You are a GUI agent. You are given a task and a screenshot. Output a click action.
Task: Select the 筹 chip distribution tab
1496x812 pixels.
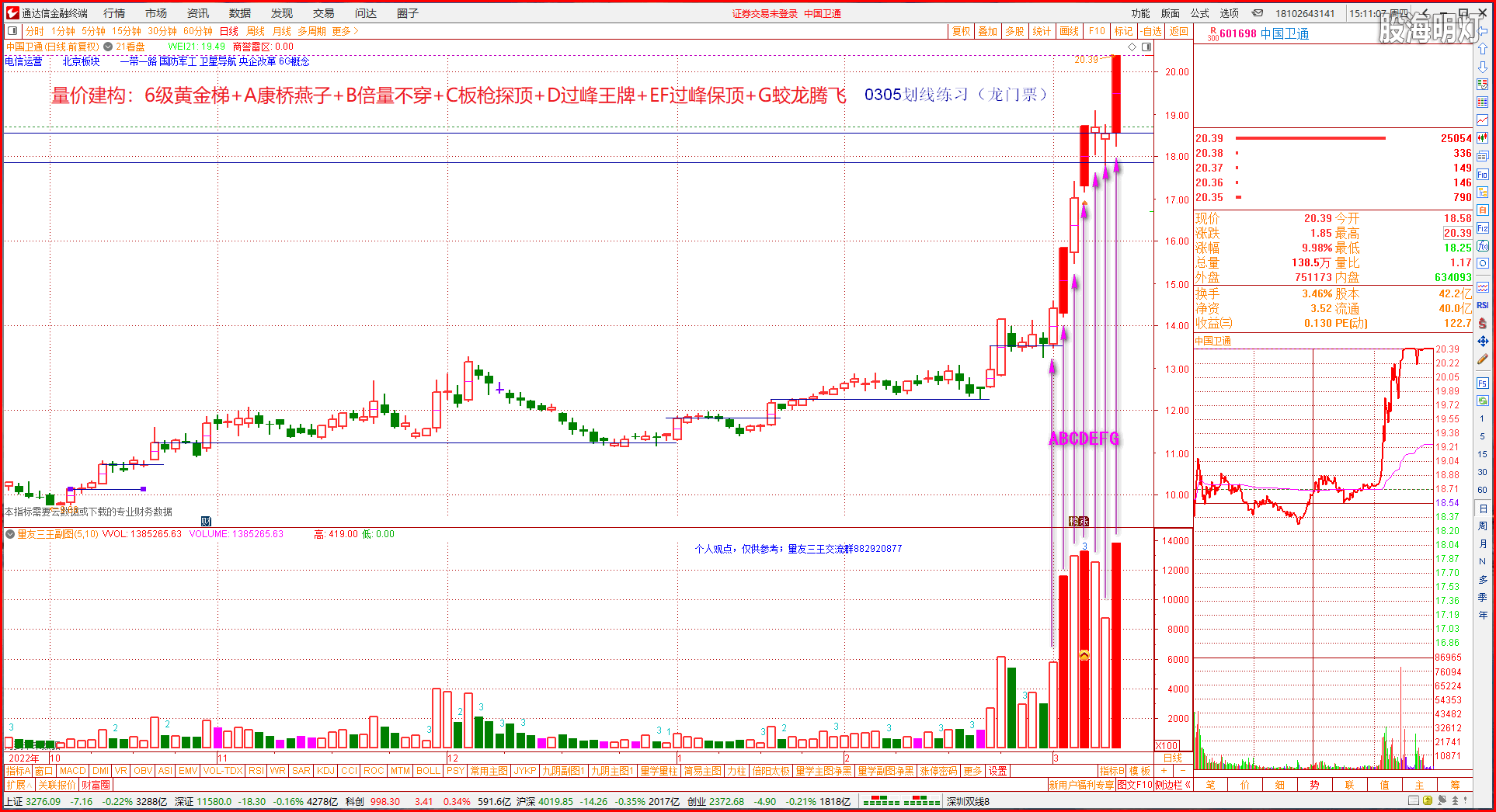(1455, 785)
